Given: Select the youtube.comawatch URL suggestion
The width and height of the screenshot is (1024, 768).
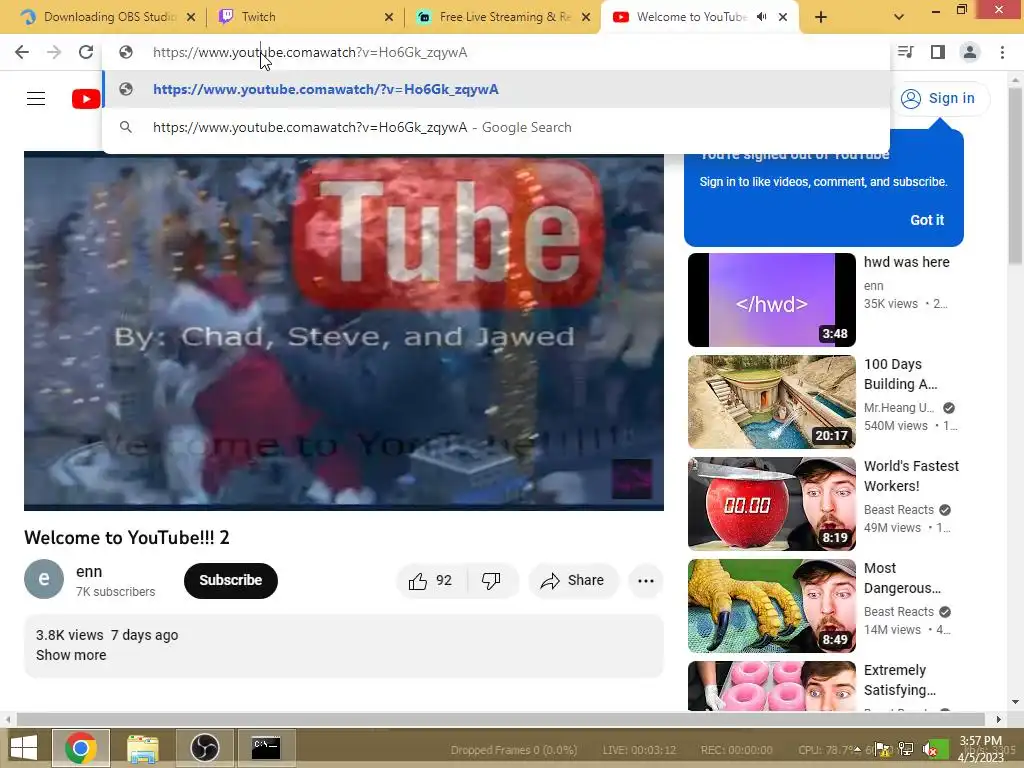Looking at the screenshot, I should coord(496,89).
